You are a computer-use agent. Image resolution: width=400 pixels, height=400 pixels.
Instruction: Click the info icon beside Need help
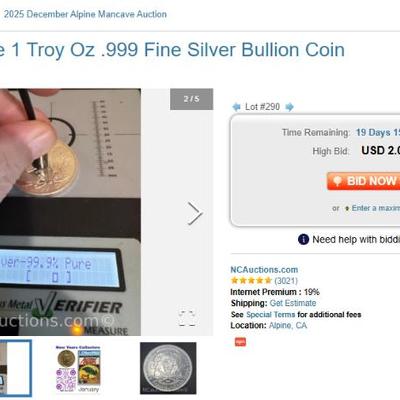click(303, 239)
